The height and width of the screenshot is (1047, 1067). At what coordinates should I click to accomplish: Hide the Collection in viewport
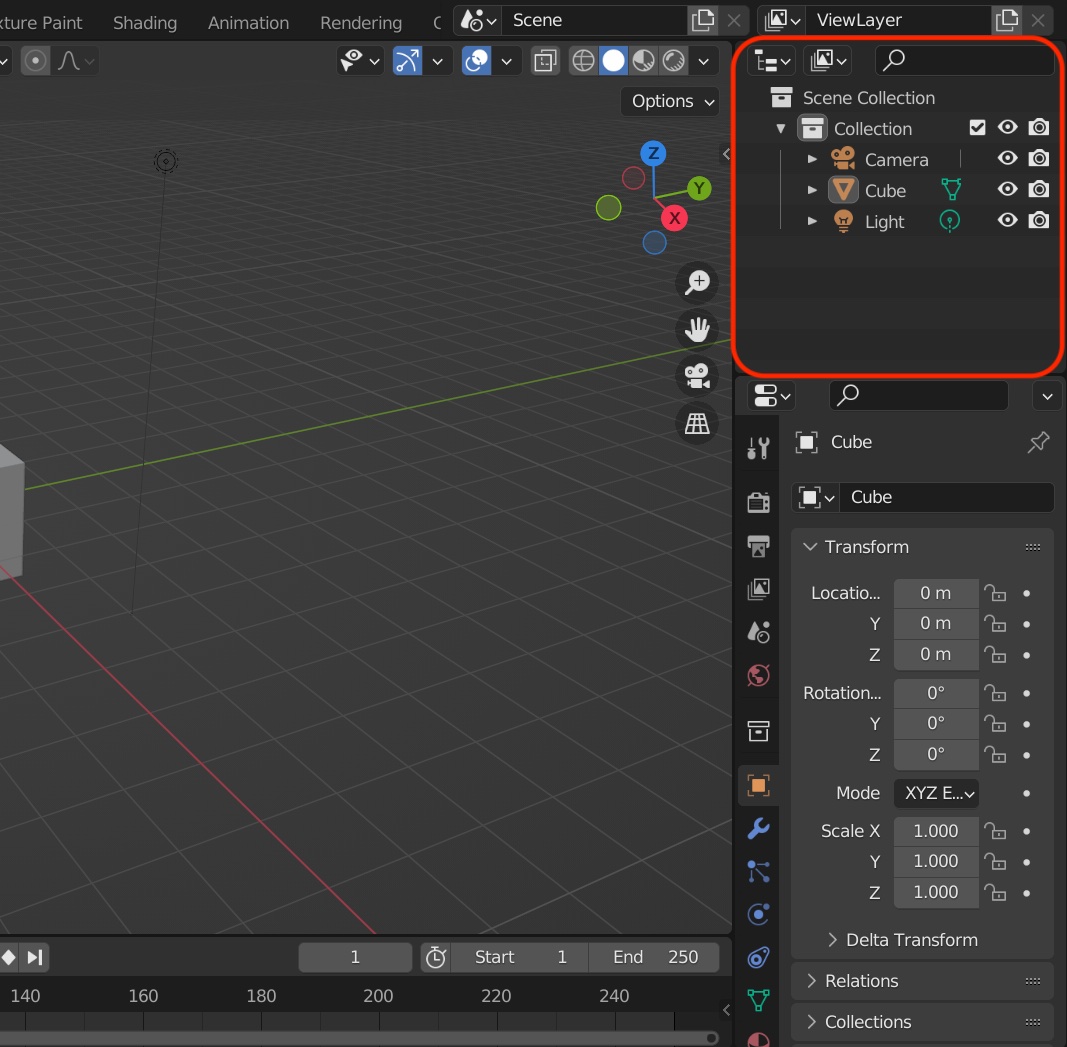[1008, 127]
